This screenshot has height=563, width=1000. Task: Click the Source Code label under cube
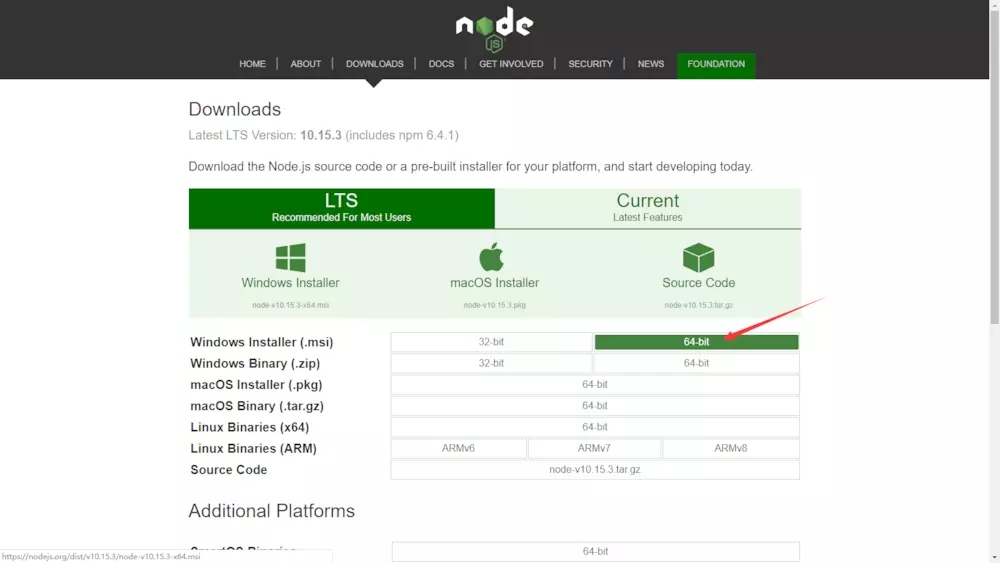coord(698,282)
